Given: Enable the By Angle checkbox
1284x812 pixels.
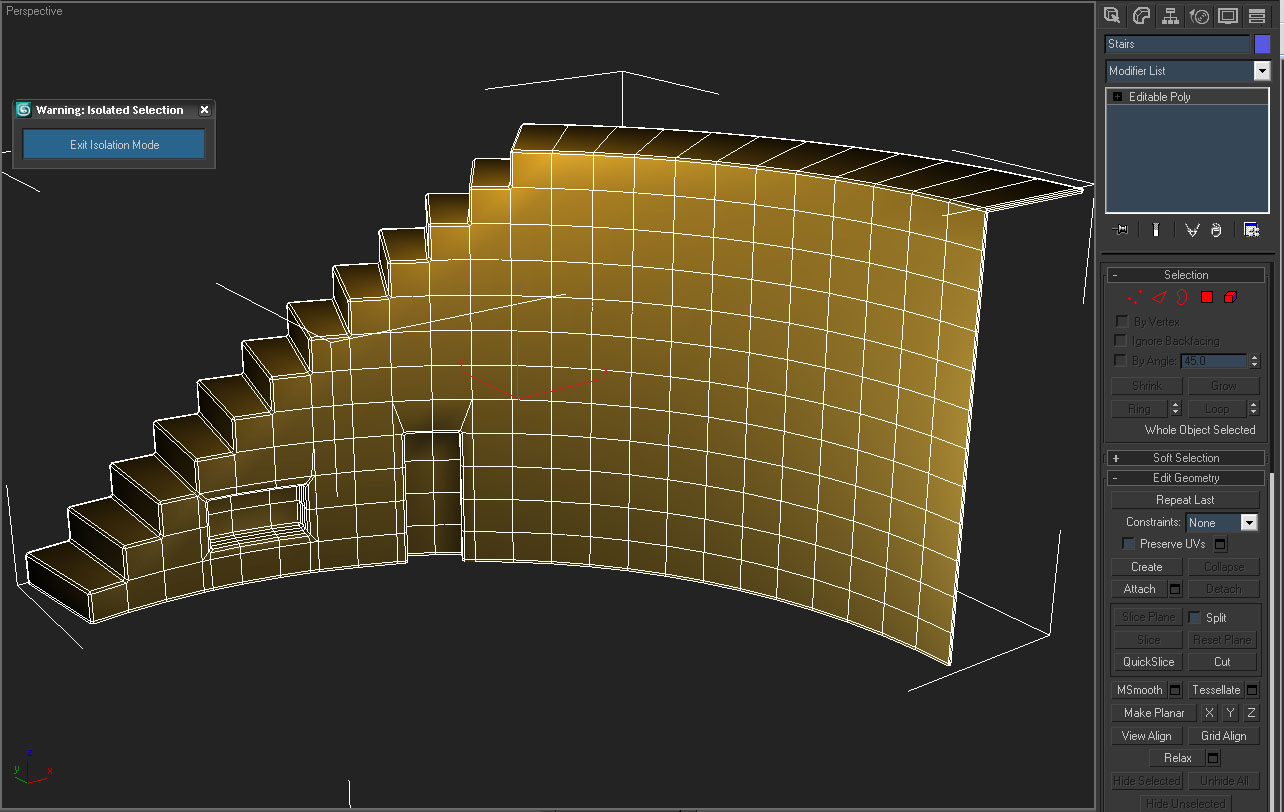Looking at the screenshot, I should [1120, 360].
